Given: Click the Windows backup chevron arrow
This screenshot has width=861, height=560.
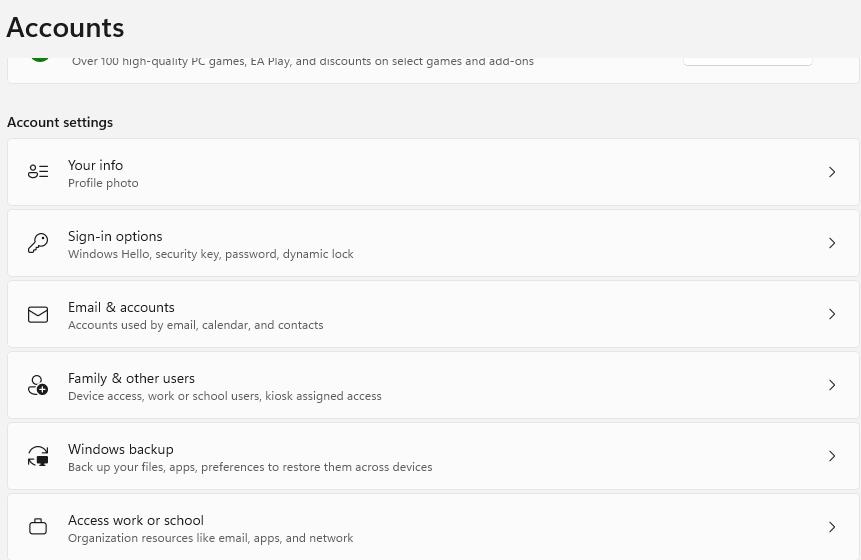Looking at the screenshot, I should pos(831,456).
